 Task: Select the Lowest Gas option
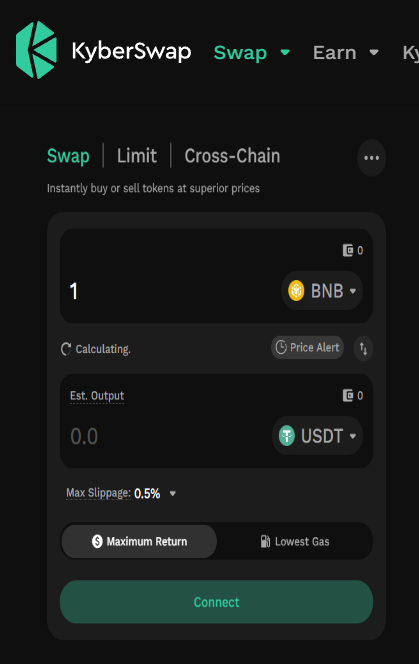point(295,541)
